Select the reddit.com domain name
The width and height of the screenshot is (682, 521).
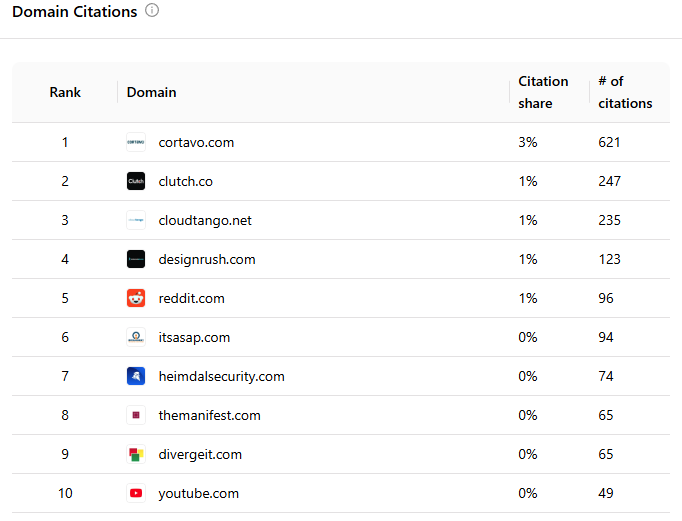pos(191,298)
